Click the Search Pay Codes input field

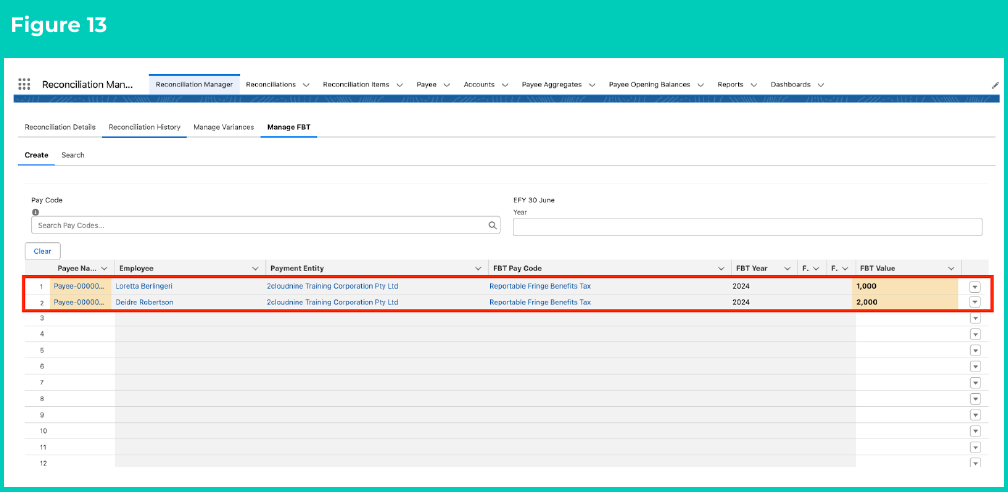click(266, 225)
